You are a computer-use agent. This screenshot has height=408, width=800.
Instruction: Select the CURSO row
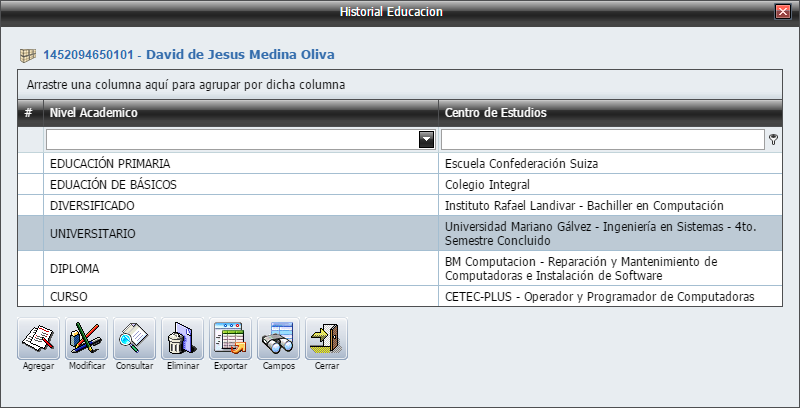(x=400, y=296)
